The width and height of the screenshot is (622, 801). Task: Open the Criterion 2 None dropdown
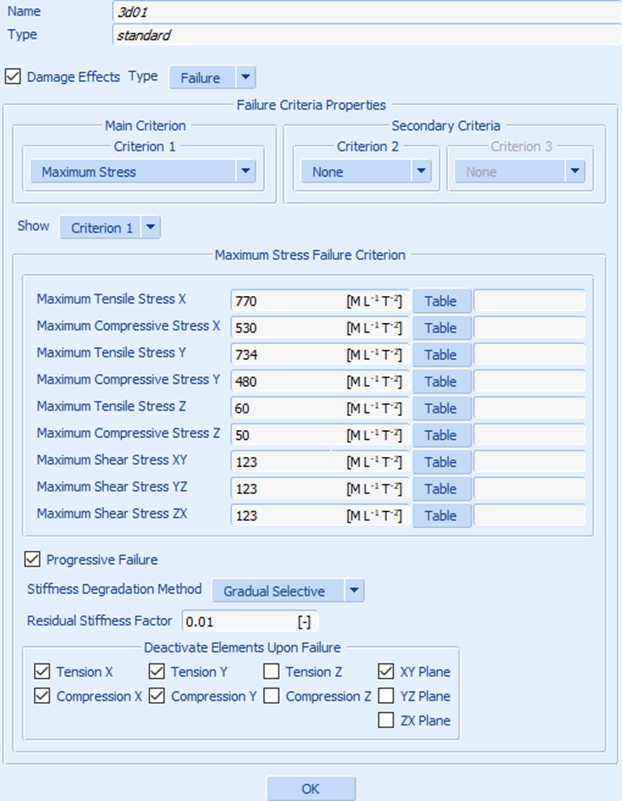click(365, 172)
